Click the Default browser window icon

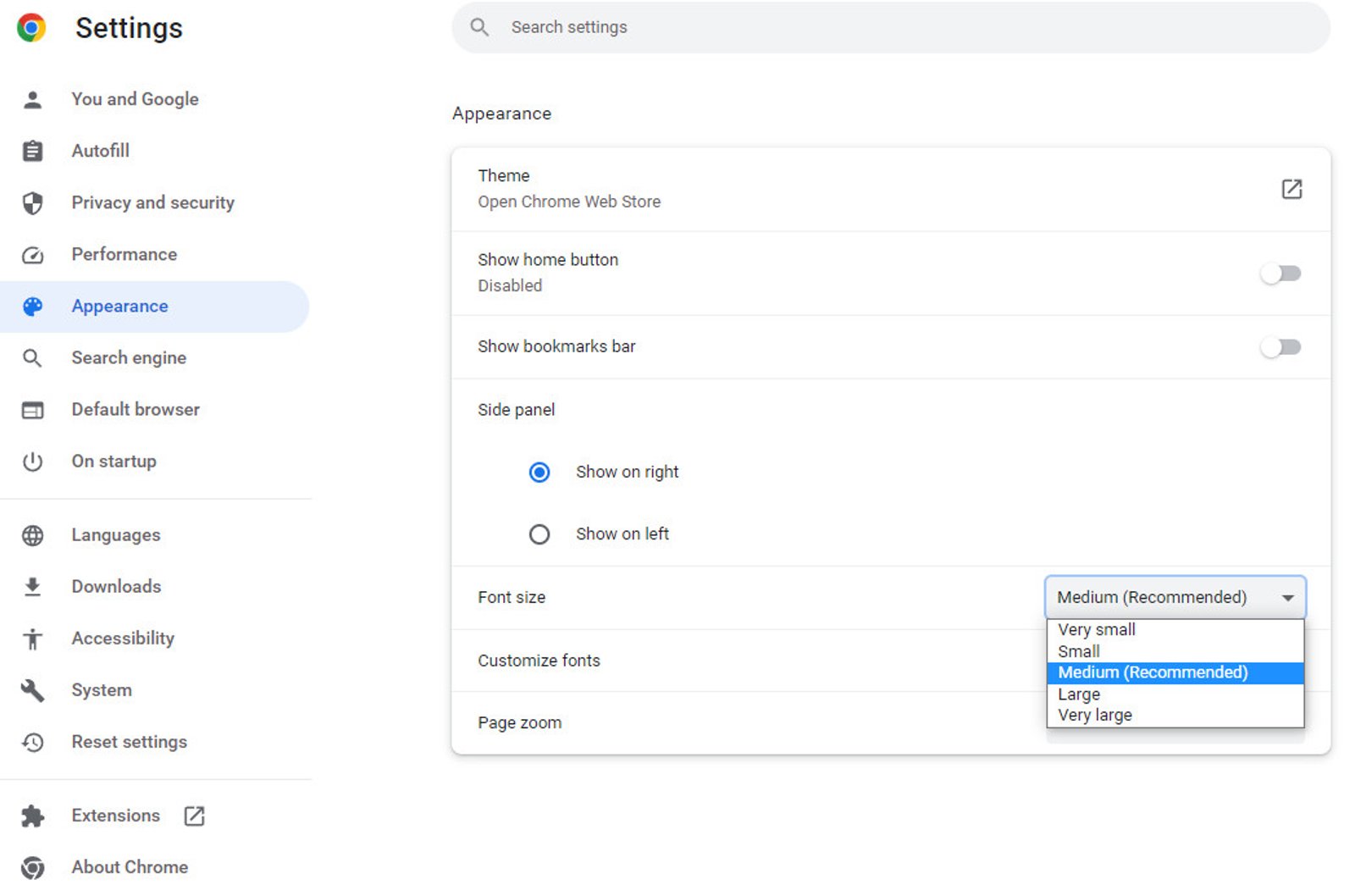click(32, 410)
